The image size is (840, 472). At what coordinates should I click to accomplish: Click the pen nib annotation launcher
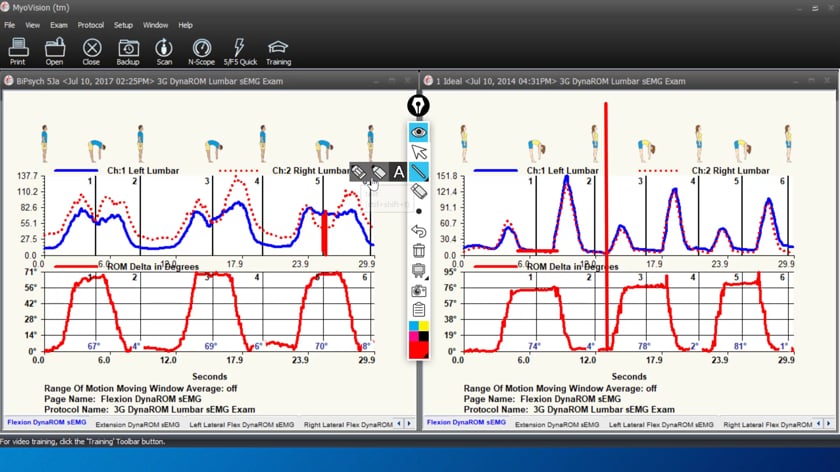(418, 106)
